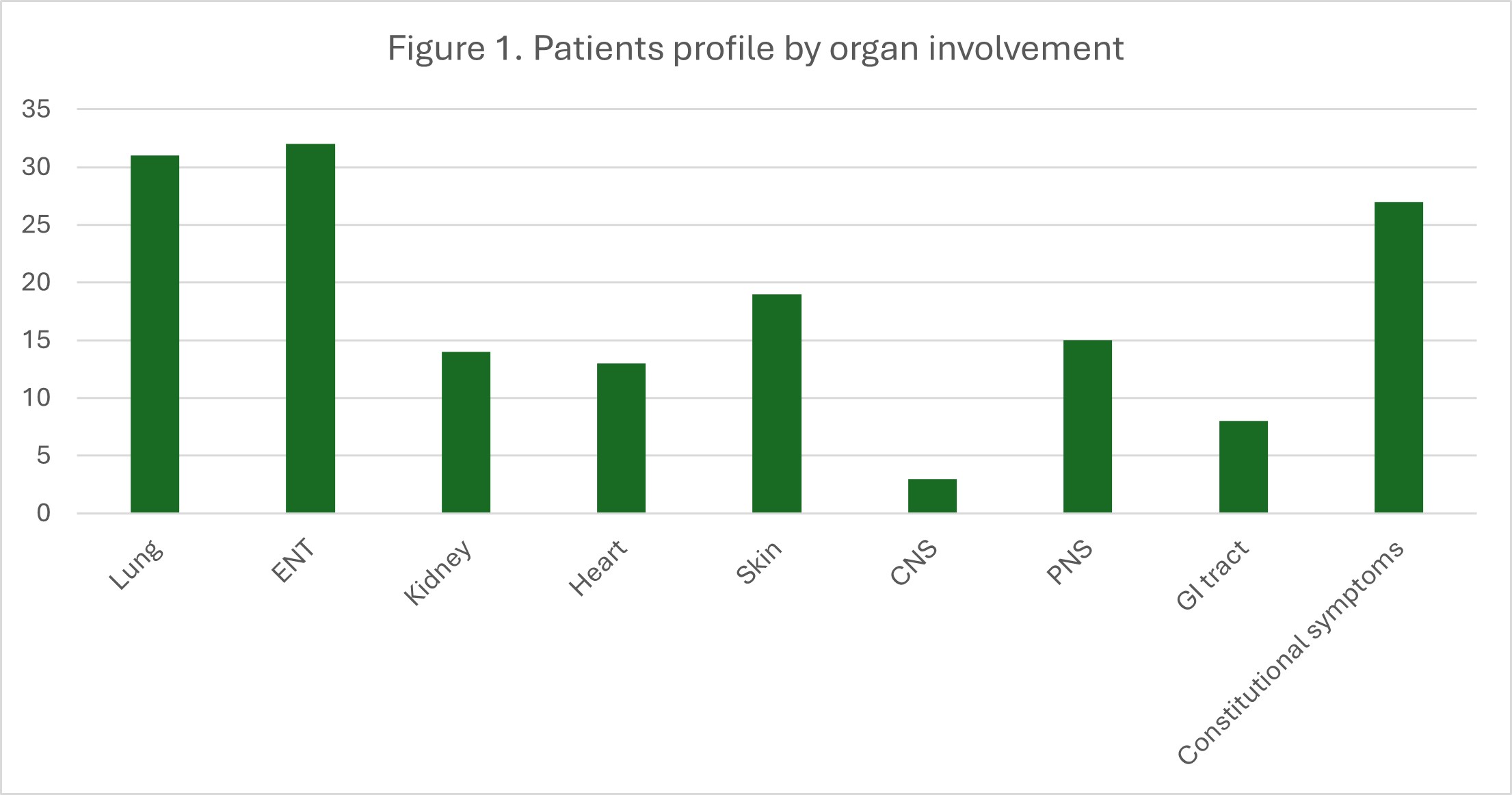The image size is (1512, 795).
Task: Click the GI tract bar
Action: click(x=1243, y=467)
